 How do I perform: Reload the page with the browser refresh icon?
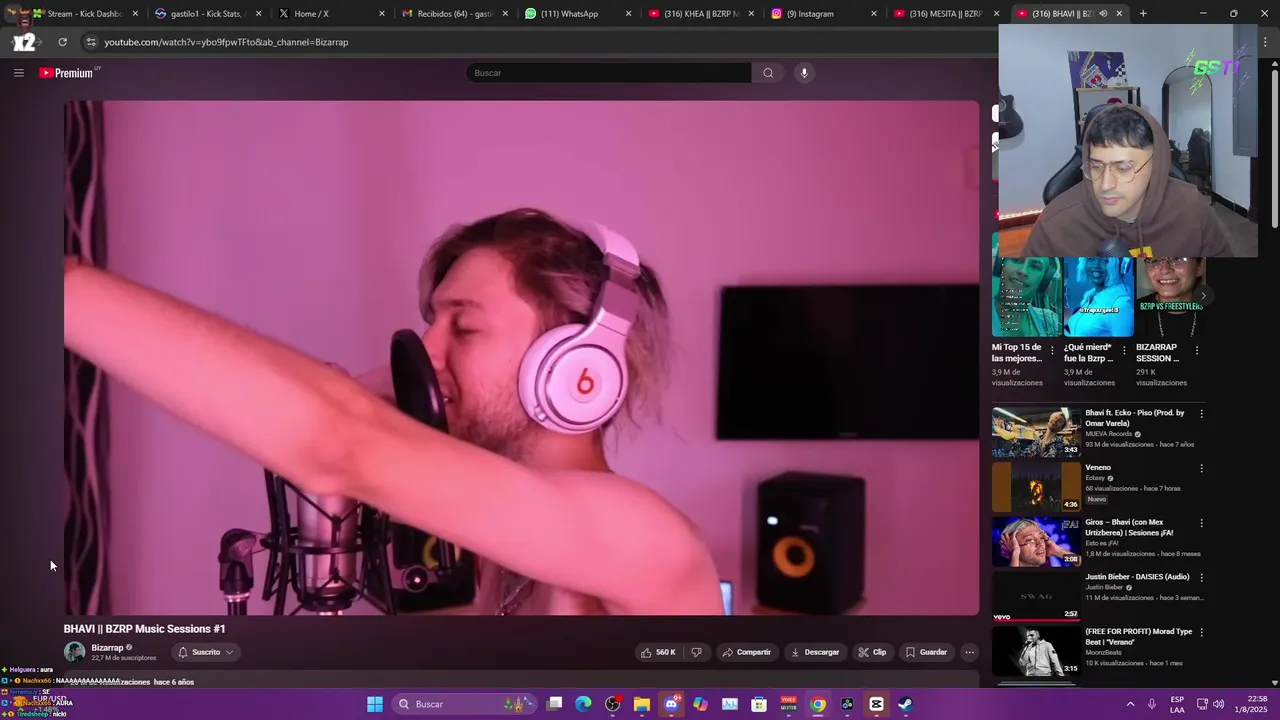coord(62,42)
